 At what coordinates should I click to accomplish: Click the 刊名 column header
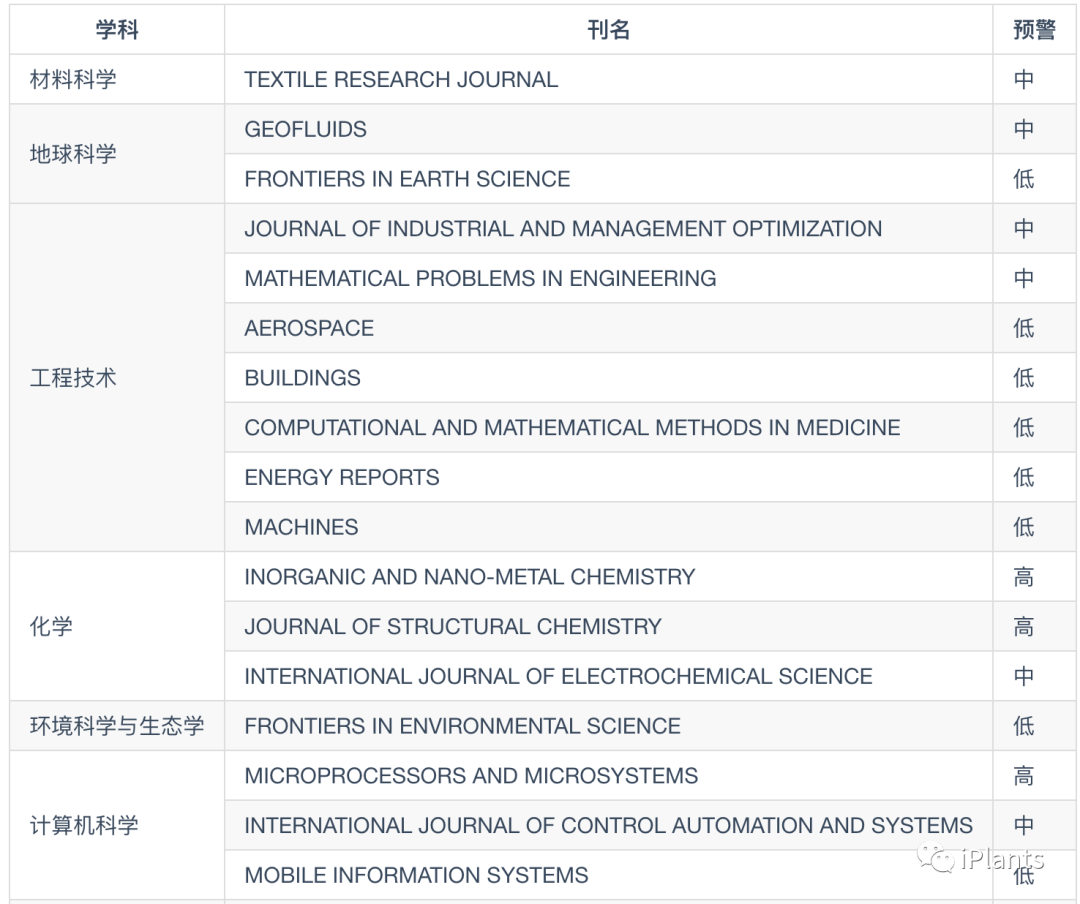[x=608, y=30]
